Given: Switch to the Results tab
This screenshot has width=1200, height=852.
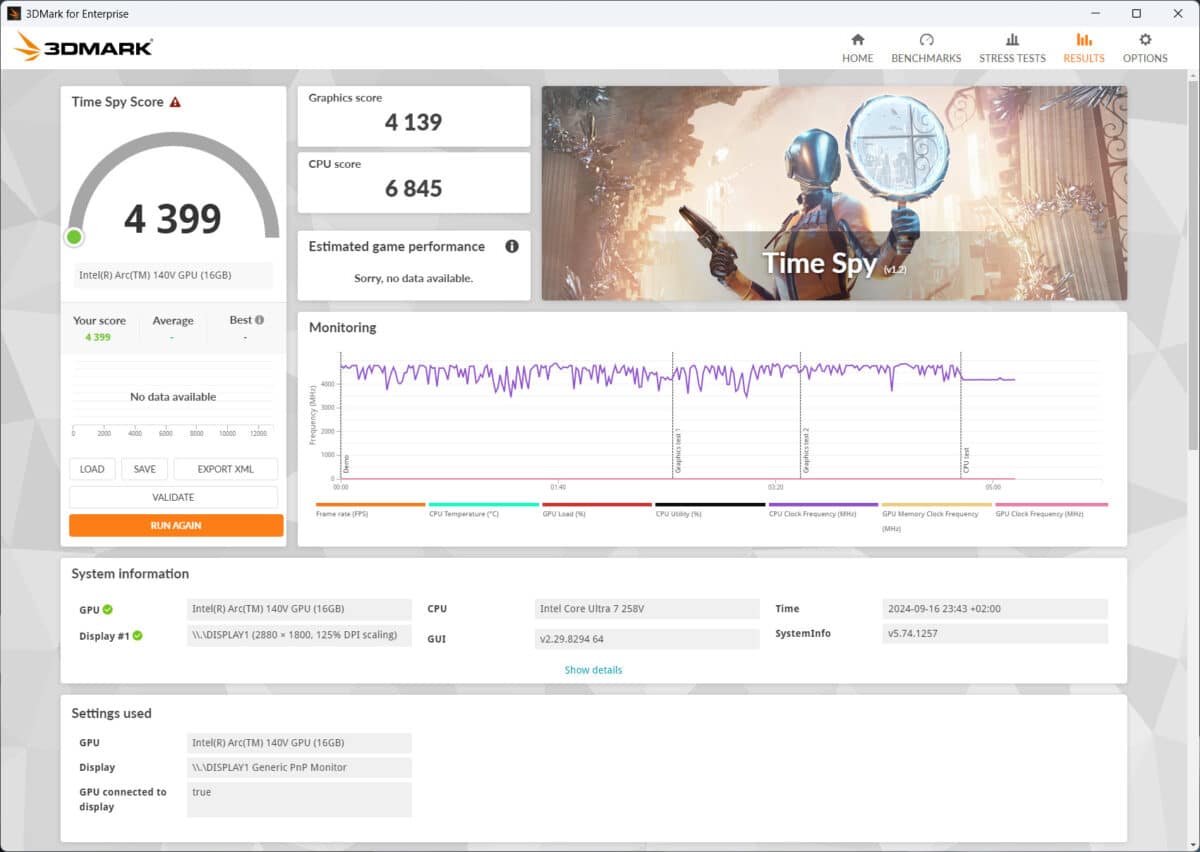Looking at the screenshot, I should (1084, 48).
